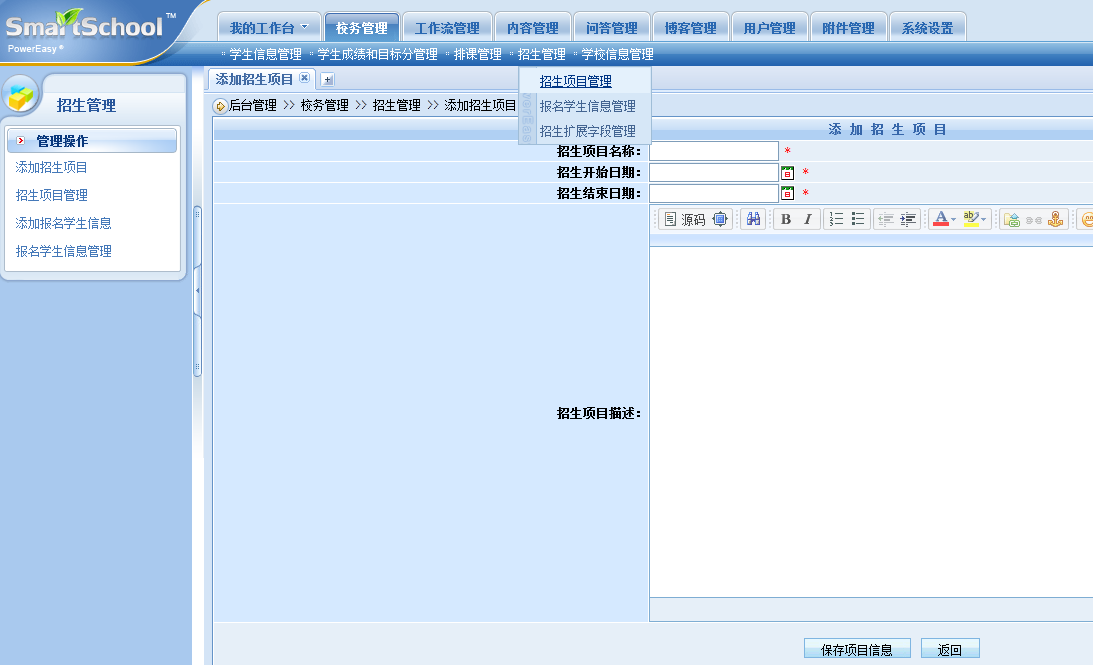Toggle italic text formatting
The width and height of the screenshot is (1093, 665).
pyautogui.click(x=808, y=220)
